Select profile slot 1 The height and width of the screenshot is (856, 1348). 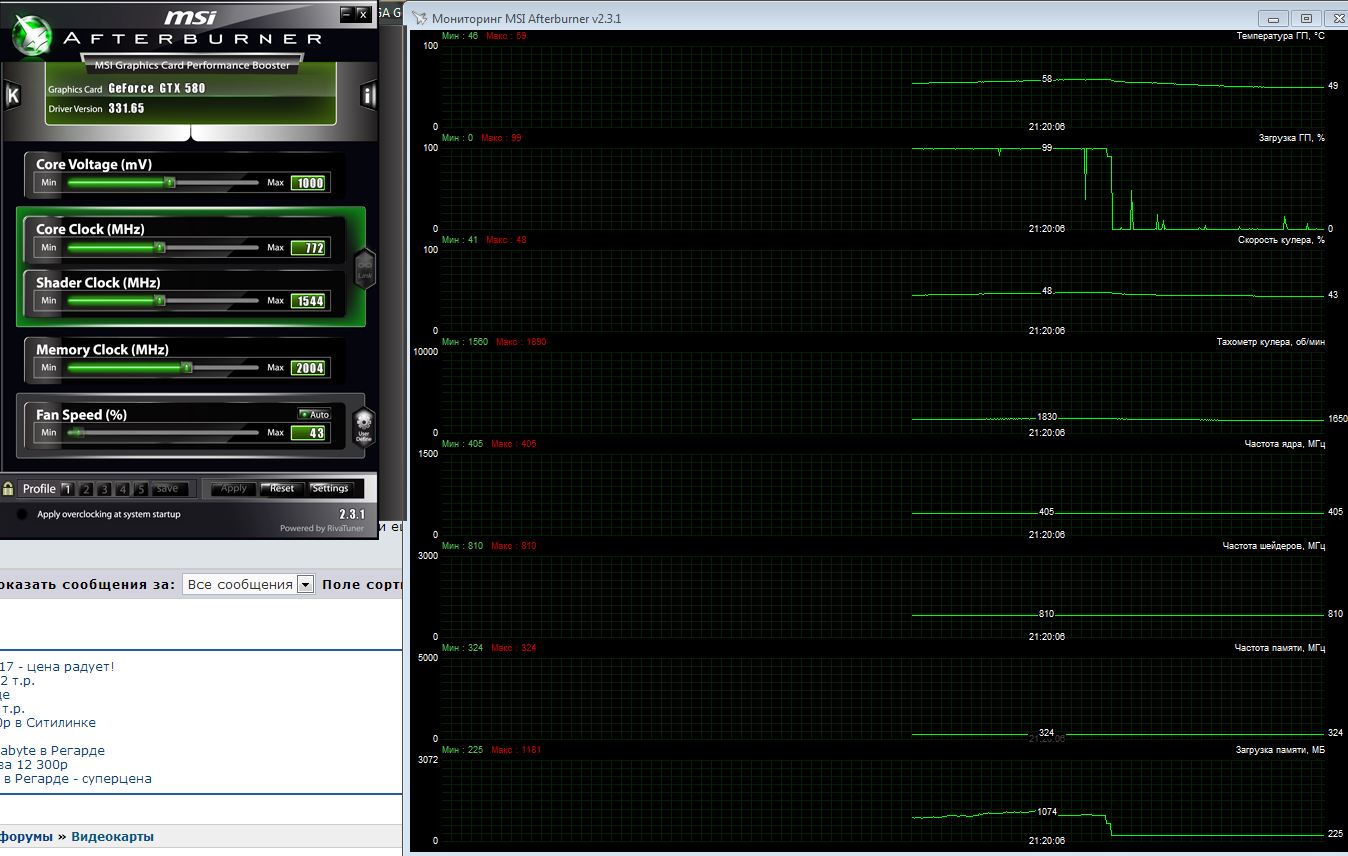point(67,489)
